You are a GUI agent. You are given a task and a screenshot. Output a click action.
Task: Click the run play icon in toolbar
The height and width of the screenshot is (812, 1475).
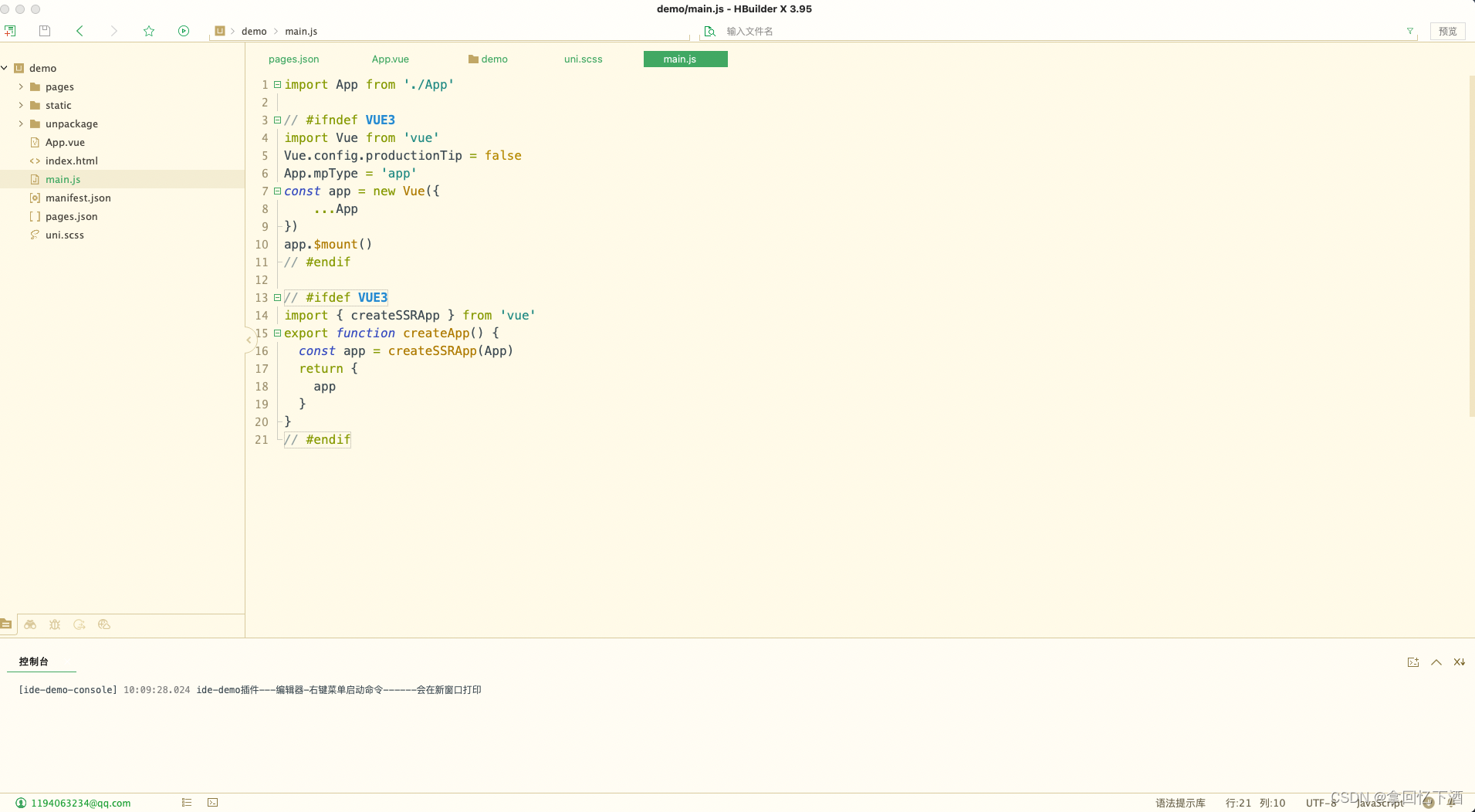pos(184,31)
